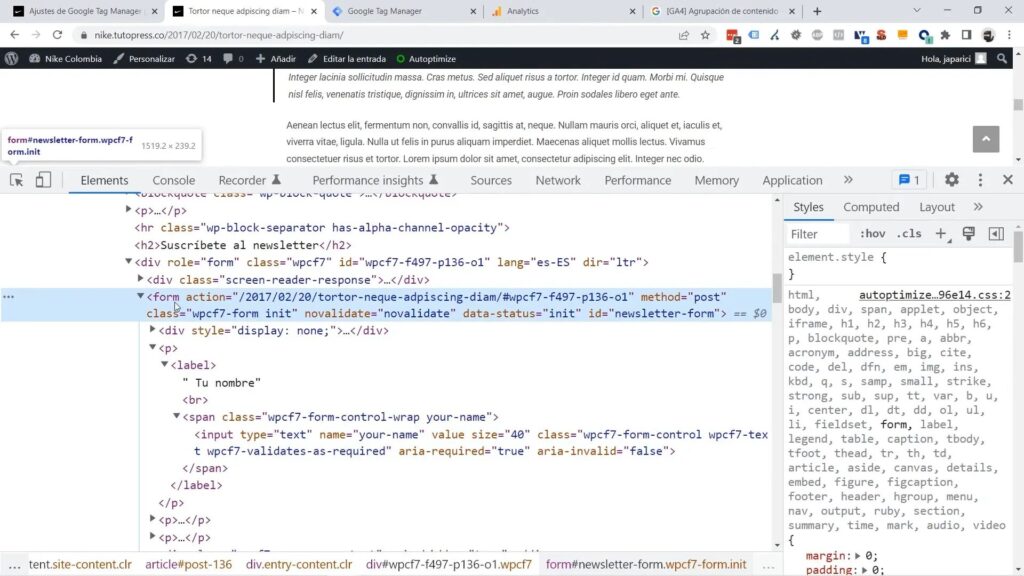Open the Chrome three-dot menu

[1010, 35]
